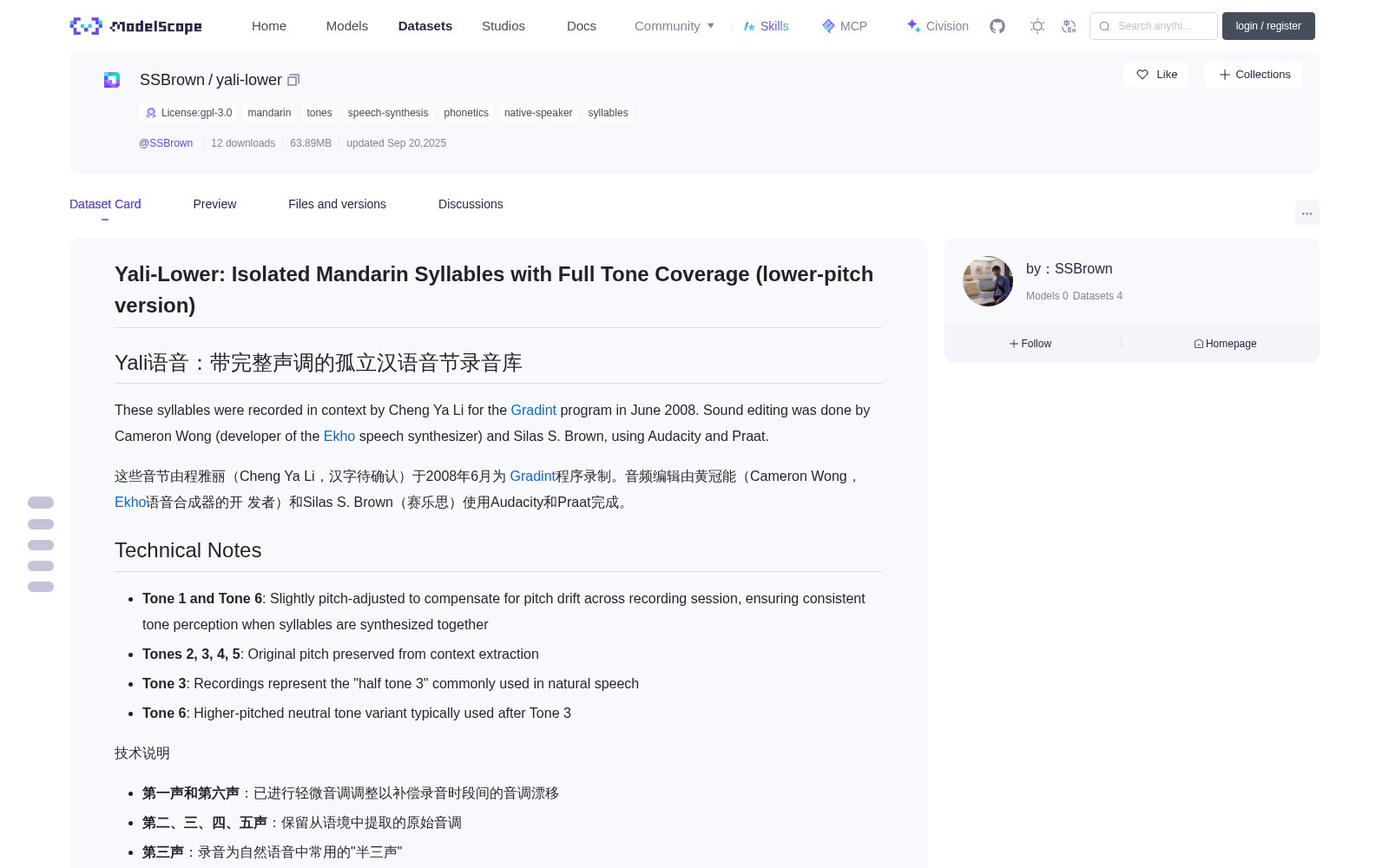Click the 63.89MB size text
The height and width of the screenshot is (868, 1389).
pos(311,143)
